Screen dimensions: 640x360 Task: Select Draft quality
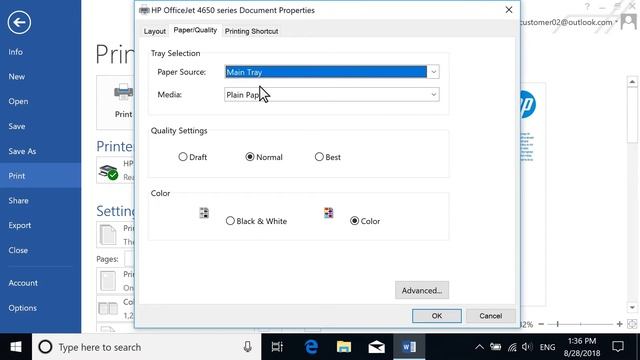[x=182, y=157]
